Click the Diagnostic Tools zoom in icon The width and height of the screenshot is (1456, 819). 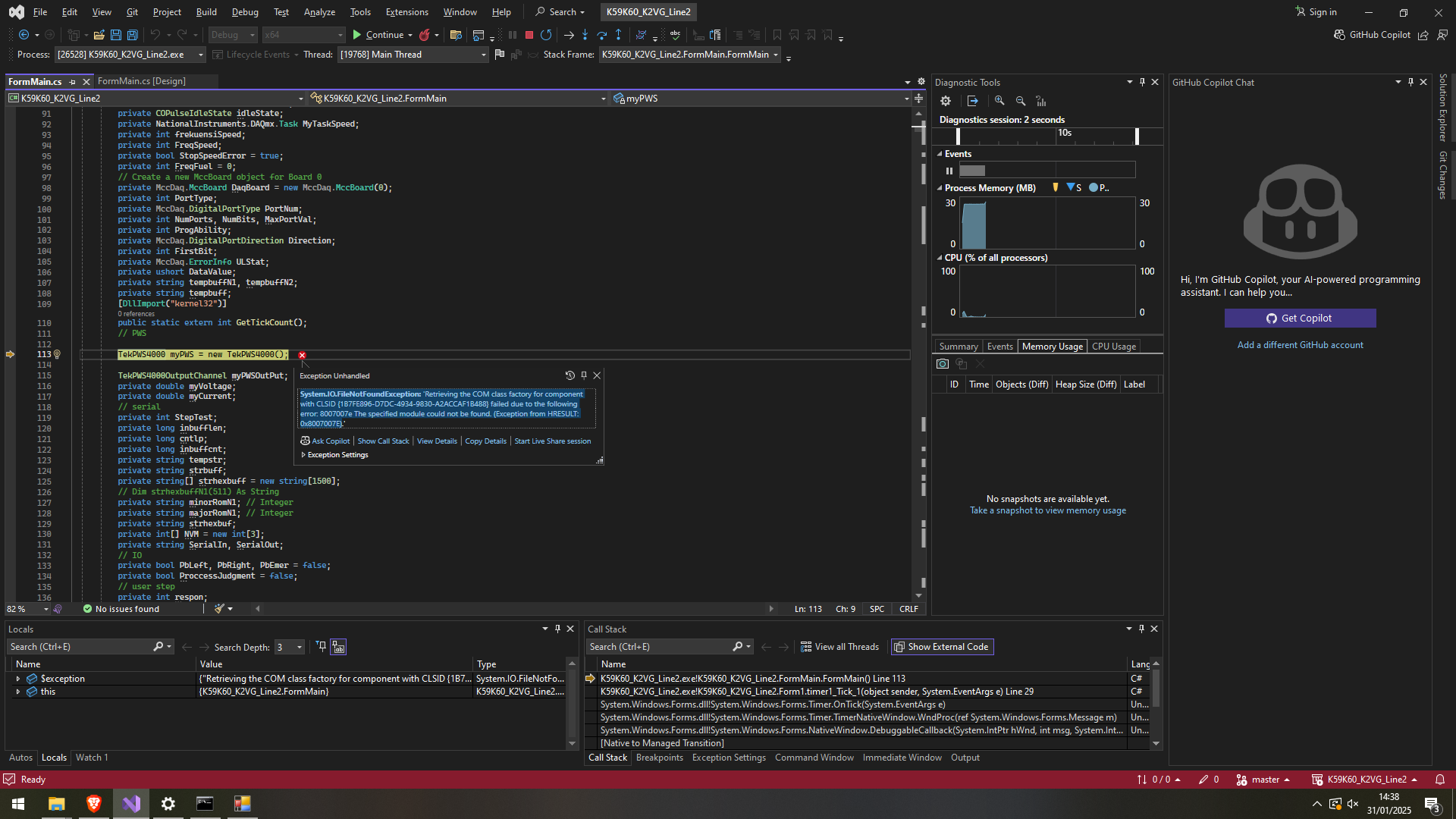coord(999,101)
